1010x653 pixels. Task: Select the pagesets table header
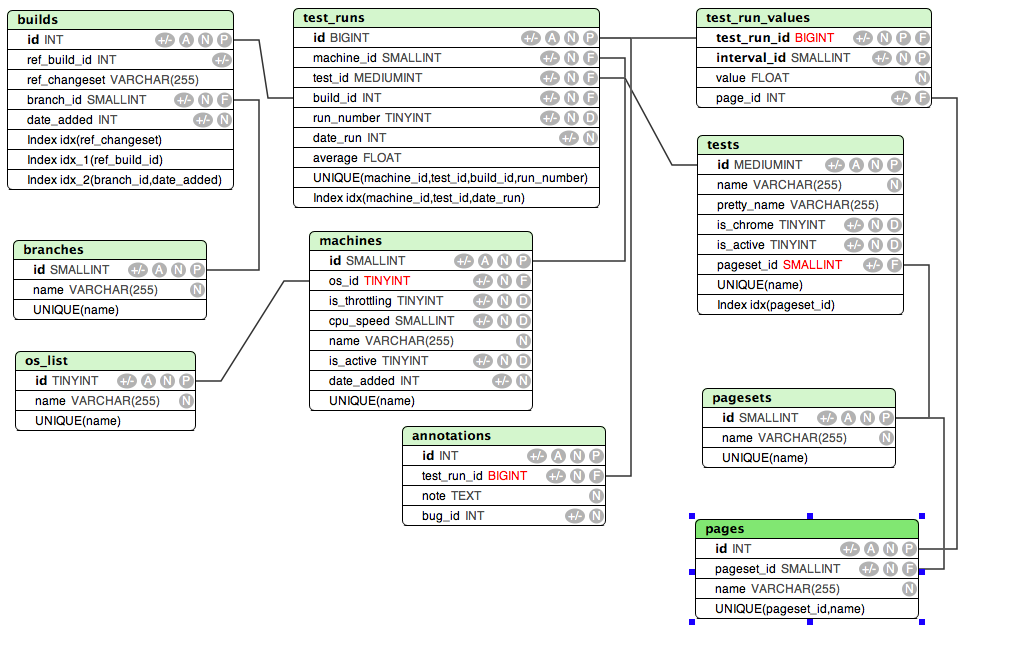click(x=799, y=397)
